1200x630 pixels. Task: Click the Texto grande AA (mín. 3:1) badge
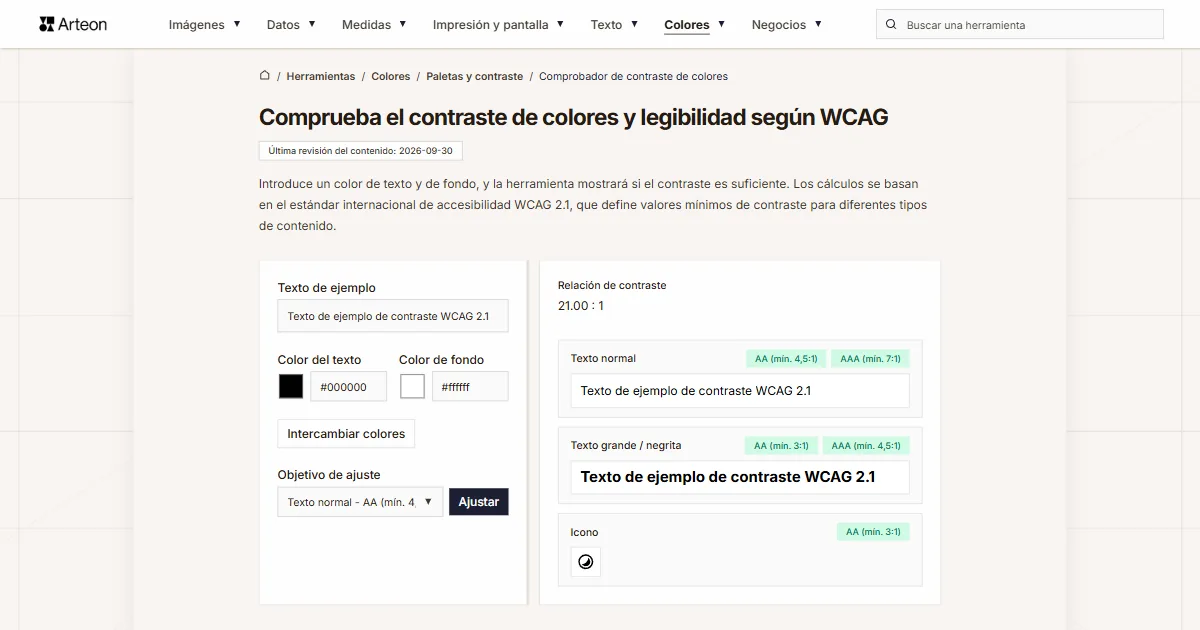pos(781,445)
